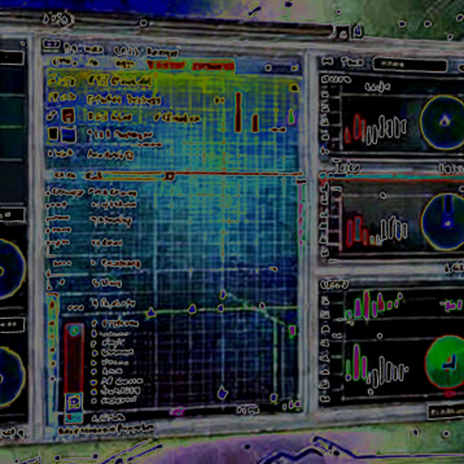Click the blue square swatch in the fourth row
The height and width of the screenshot is (464, 464).
69,135
